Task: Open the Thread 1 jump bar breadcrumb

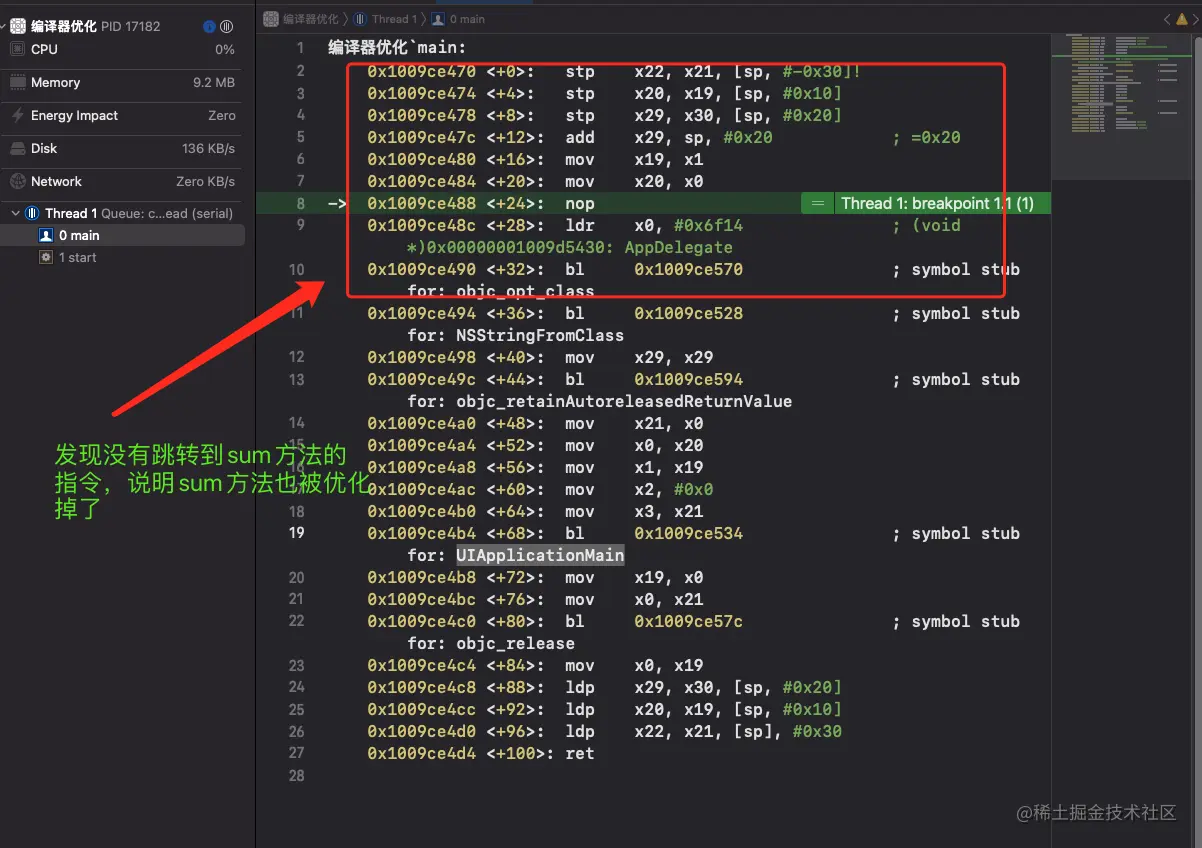Action: click(x=385, y=18)
